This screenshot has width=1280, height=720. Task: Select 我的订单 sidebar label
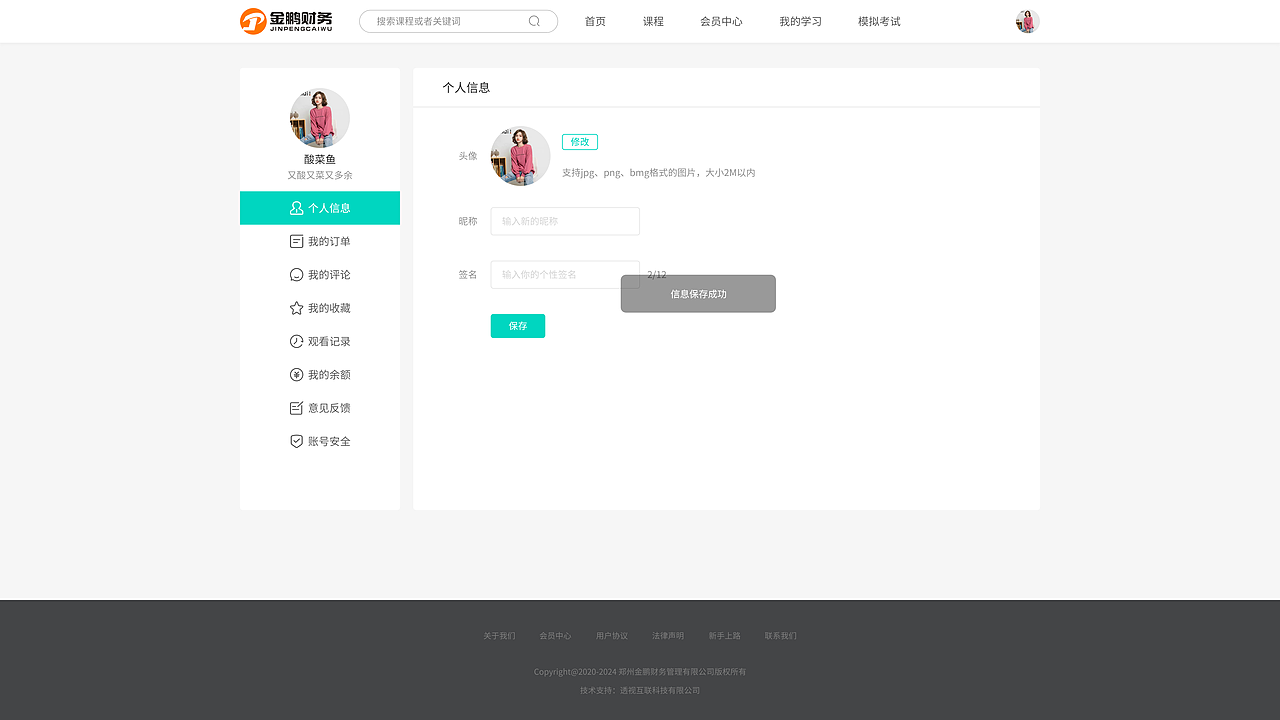(x=329, y=241)
